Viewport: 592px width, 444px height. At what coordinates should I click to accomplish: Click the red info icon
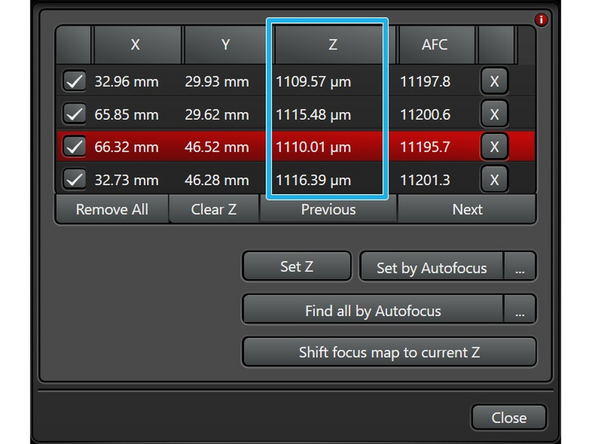tap(541, 20)
